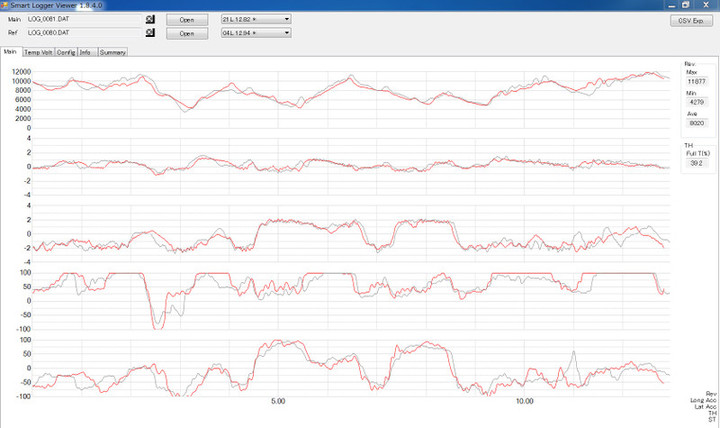The height and width of the screenshot is (428, 720).
Task: Select the Info tab
Action: coord(86,52)
